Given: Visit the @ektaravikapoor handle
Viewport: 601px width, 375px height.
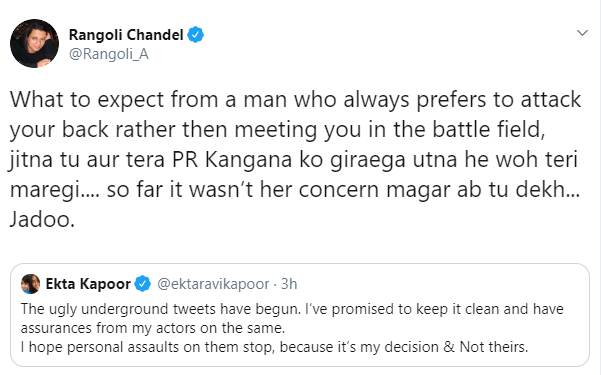Looking at the screenshot, I should pyautogui.click(x=213, y=284).
